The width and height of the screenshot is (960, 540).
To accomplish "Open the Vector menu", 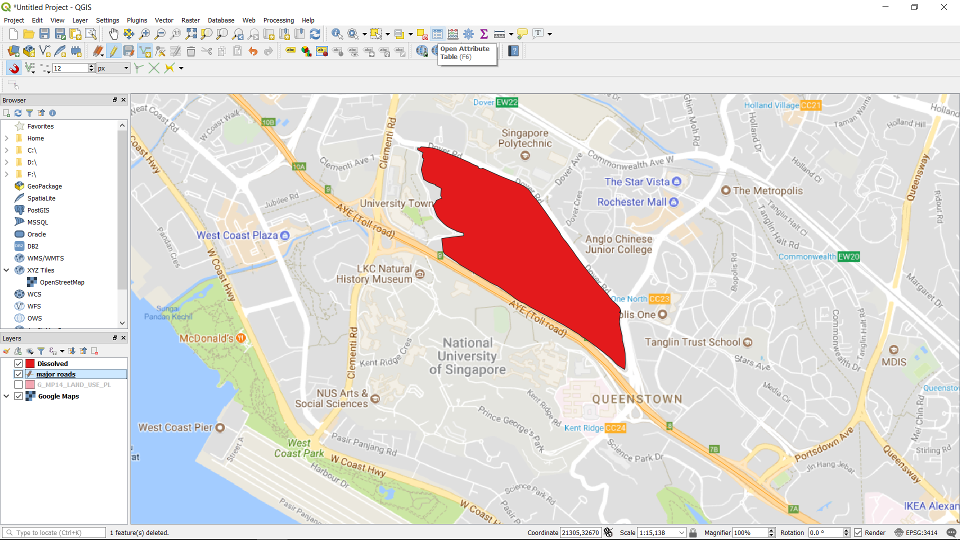I will click(x=163, y=20).
